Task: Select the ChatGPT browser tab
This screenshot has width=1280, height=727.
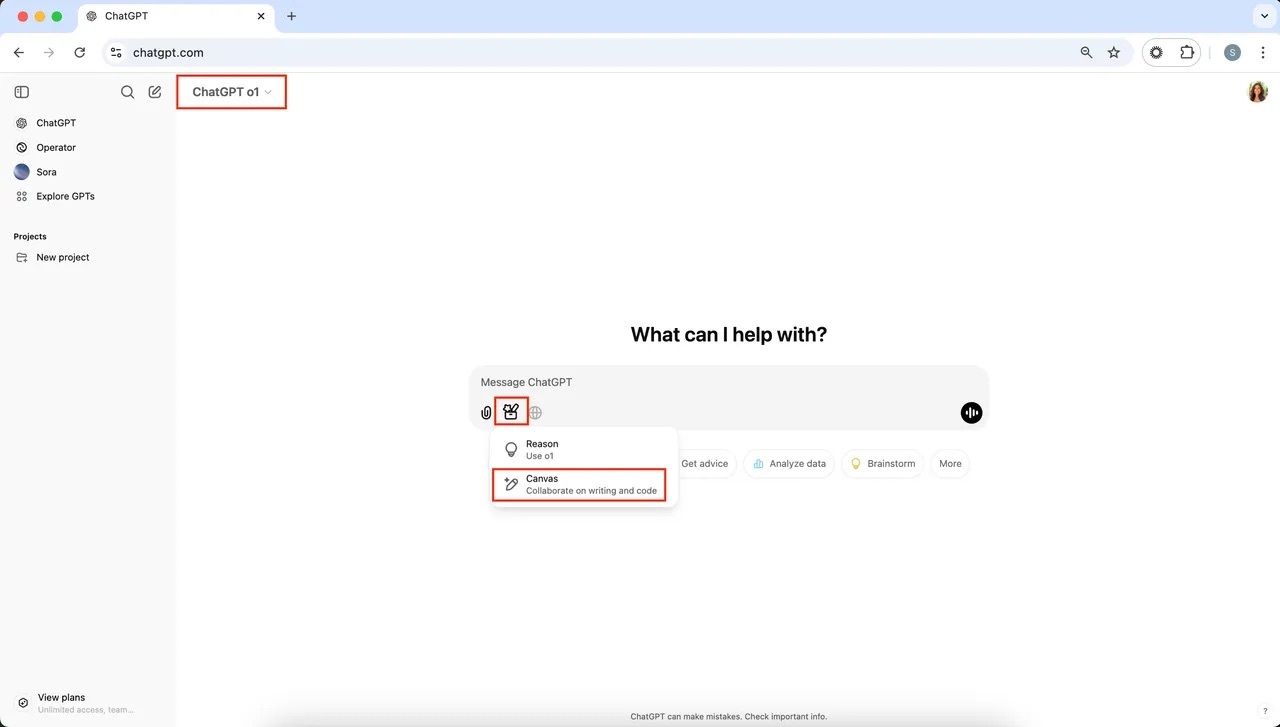Action: (174, 17)
